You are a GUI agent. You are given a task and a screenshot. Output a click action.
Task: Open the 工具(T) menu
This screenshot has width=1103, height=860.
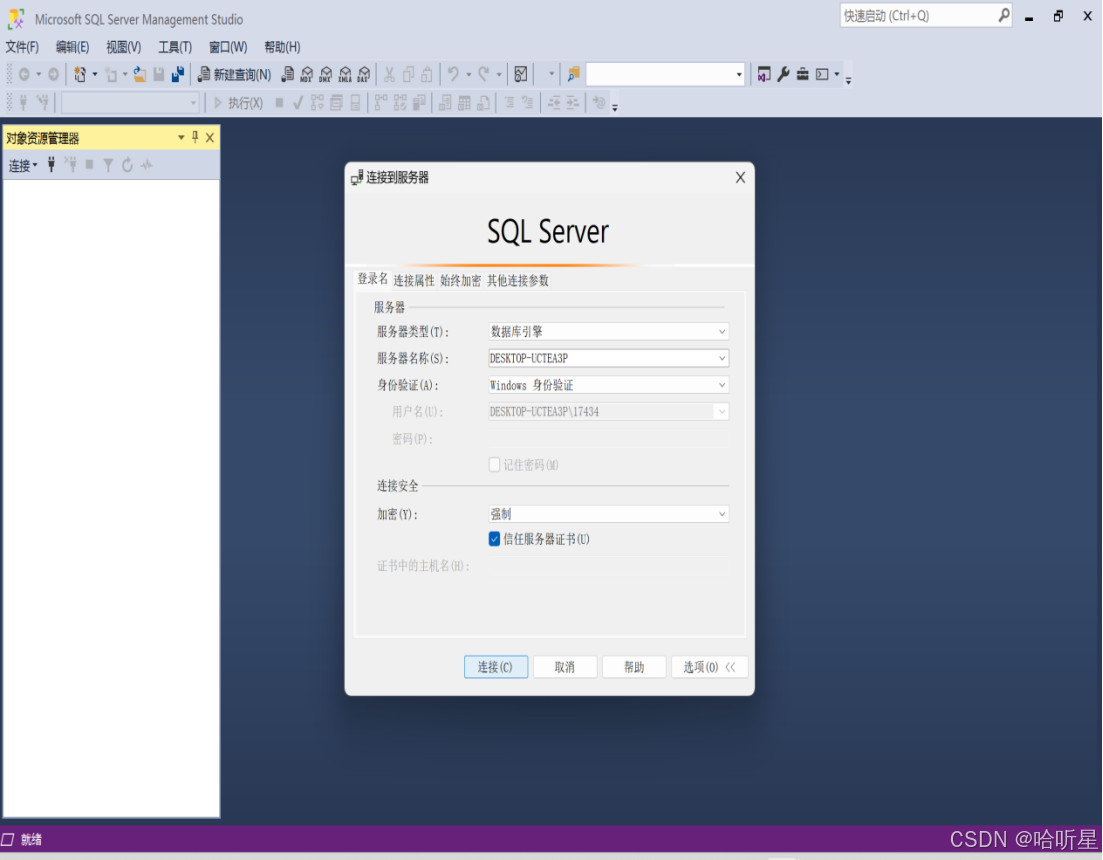[175, 47]
